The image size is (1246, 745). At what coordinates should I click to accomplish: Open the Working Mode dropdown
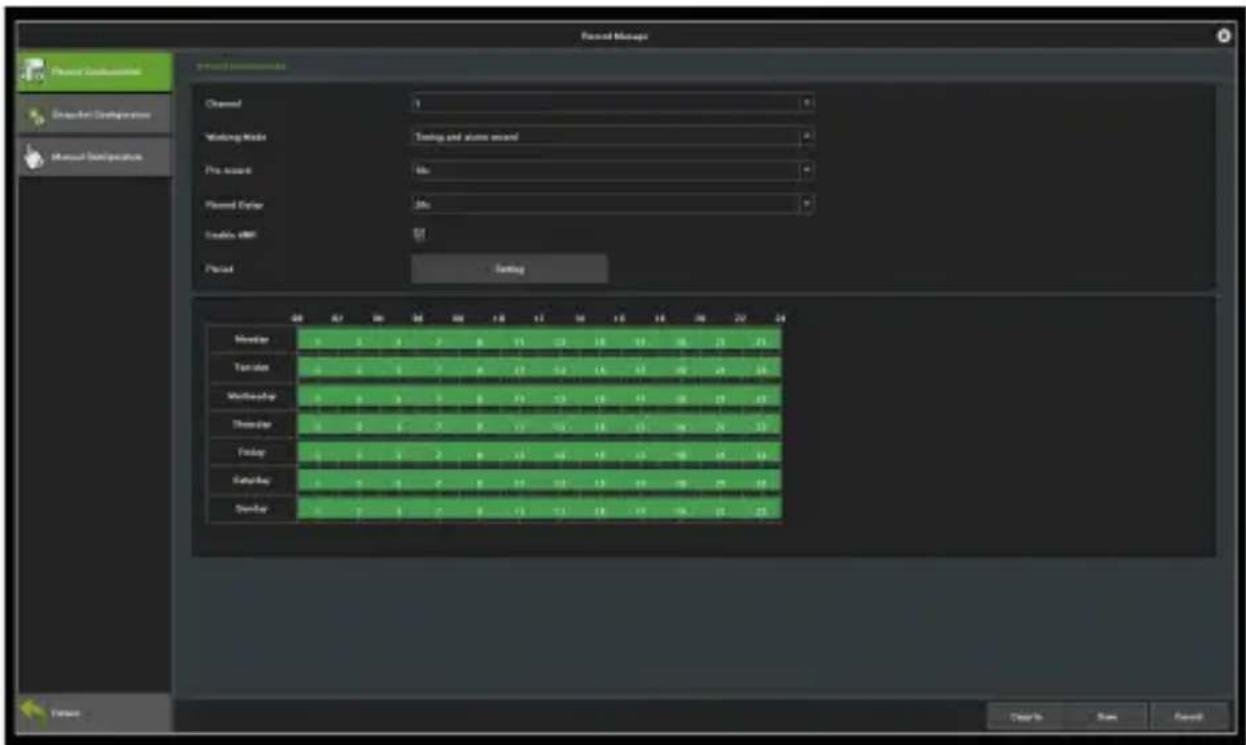pyautogui.click(x=612, y=136)
